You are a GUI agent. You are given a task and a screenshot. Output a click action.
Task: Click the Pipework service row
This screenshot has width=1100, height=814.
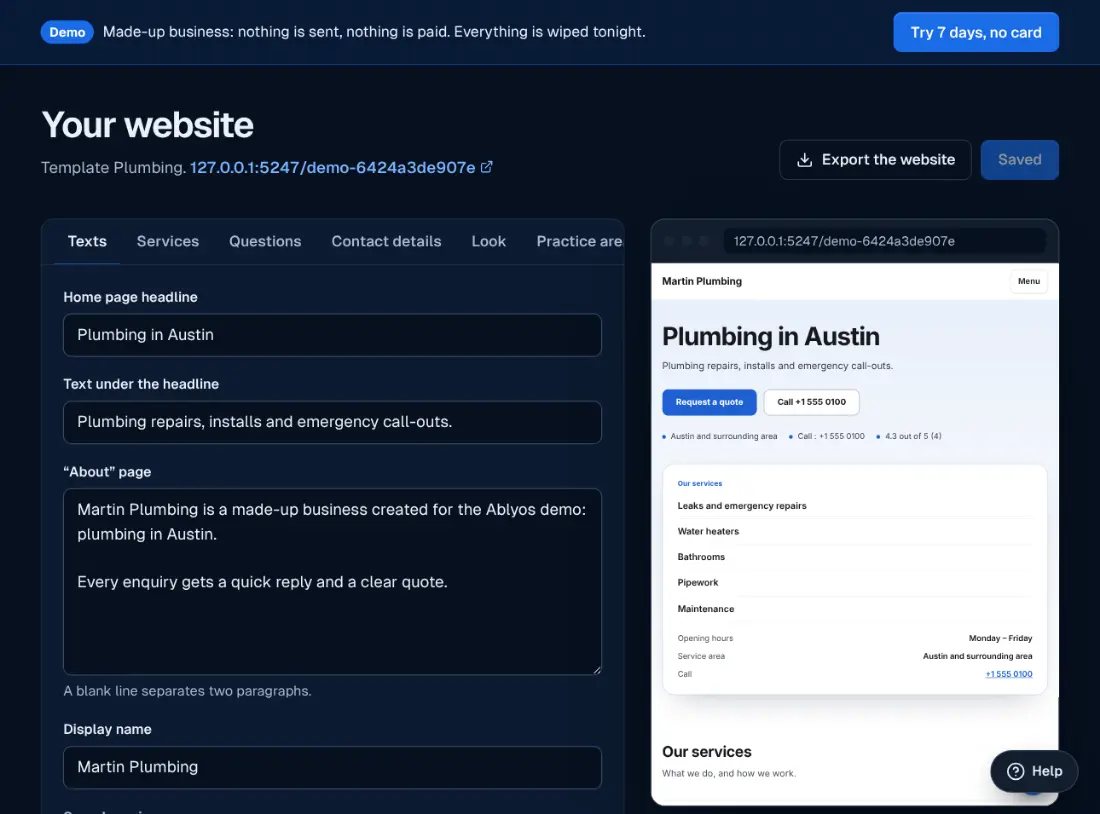(x=854, y=583)
